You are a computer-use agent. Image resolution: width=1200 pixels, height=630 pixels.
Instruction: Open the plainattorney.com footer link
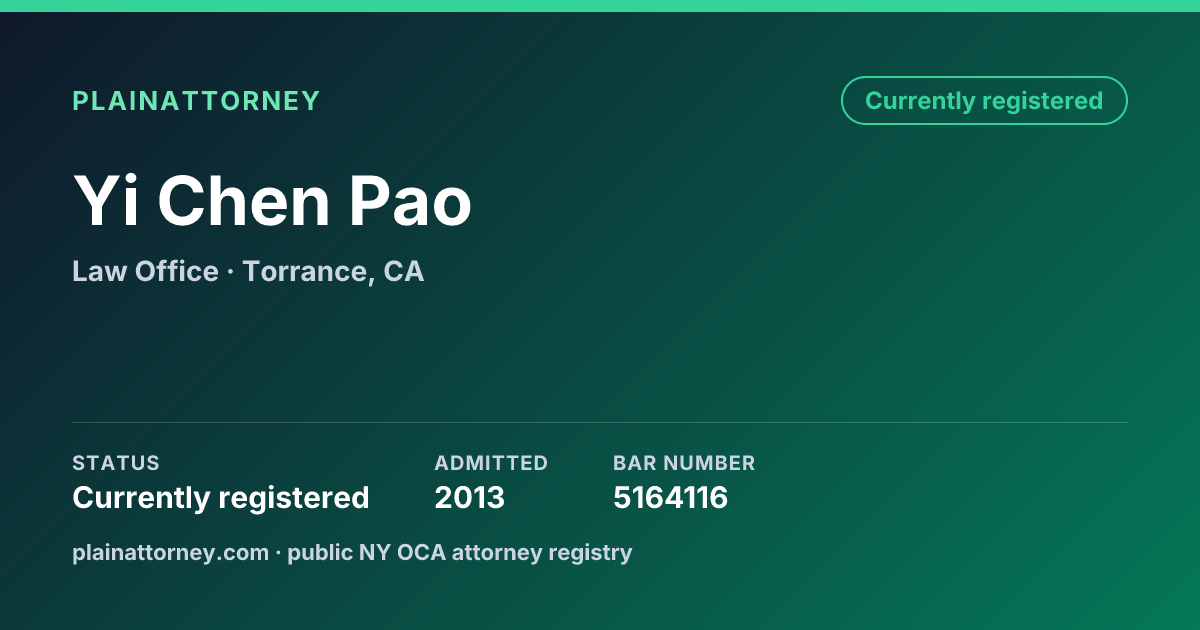coord(170,552)
